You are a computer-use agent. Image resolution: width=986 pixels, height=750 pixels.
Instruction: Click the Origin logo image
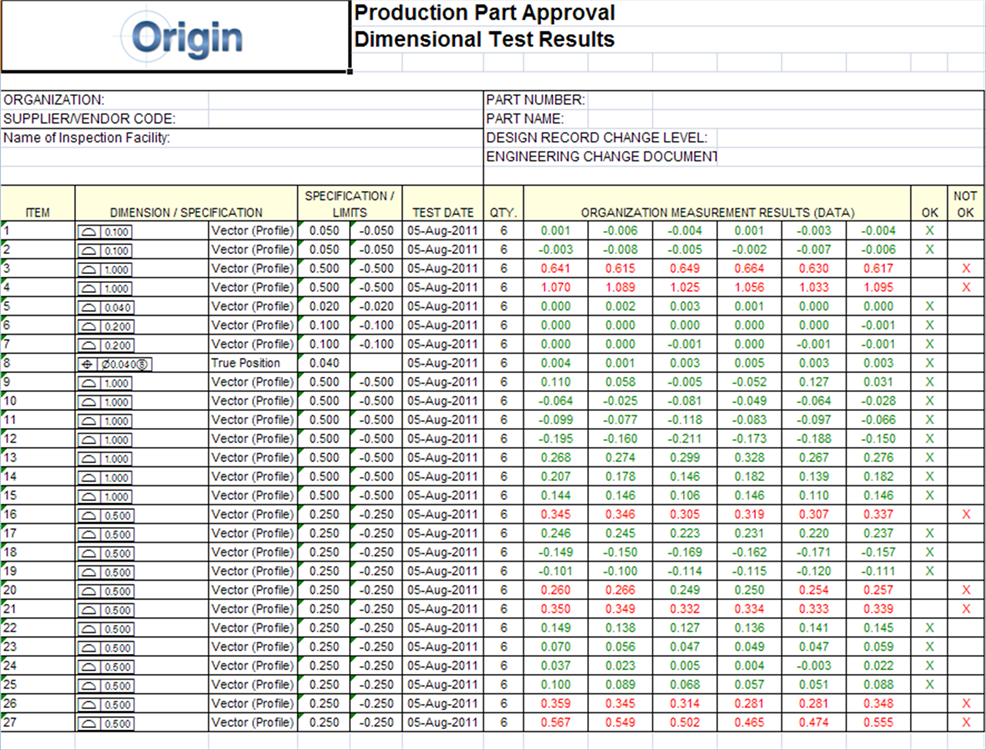186,38
